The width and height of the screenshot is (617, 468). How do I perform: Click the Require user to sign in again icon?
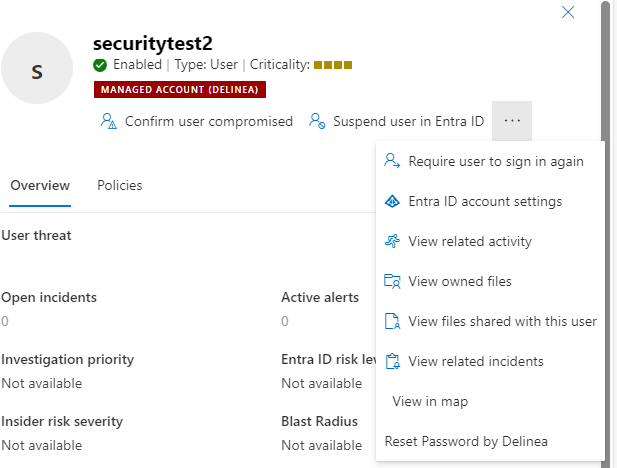[392, 161]
